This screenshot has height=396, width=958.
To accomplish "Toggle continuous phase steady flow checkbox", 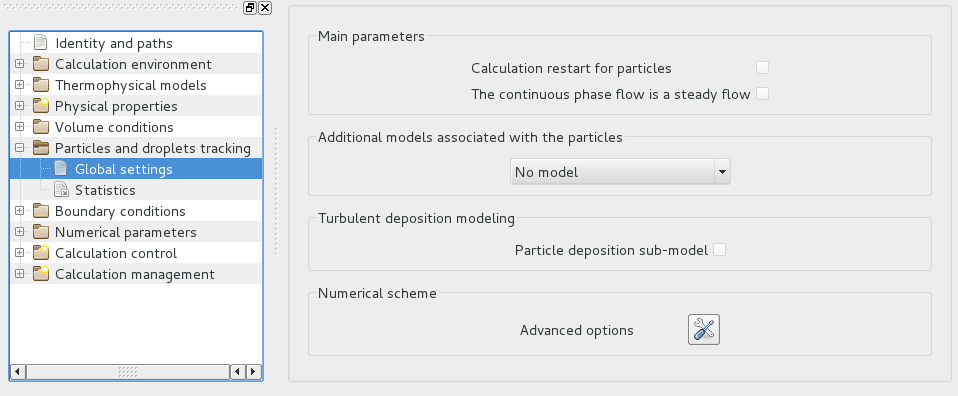I will click(x=762, y=94).
